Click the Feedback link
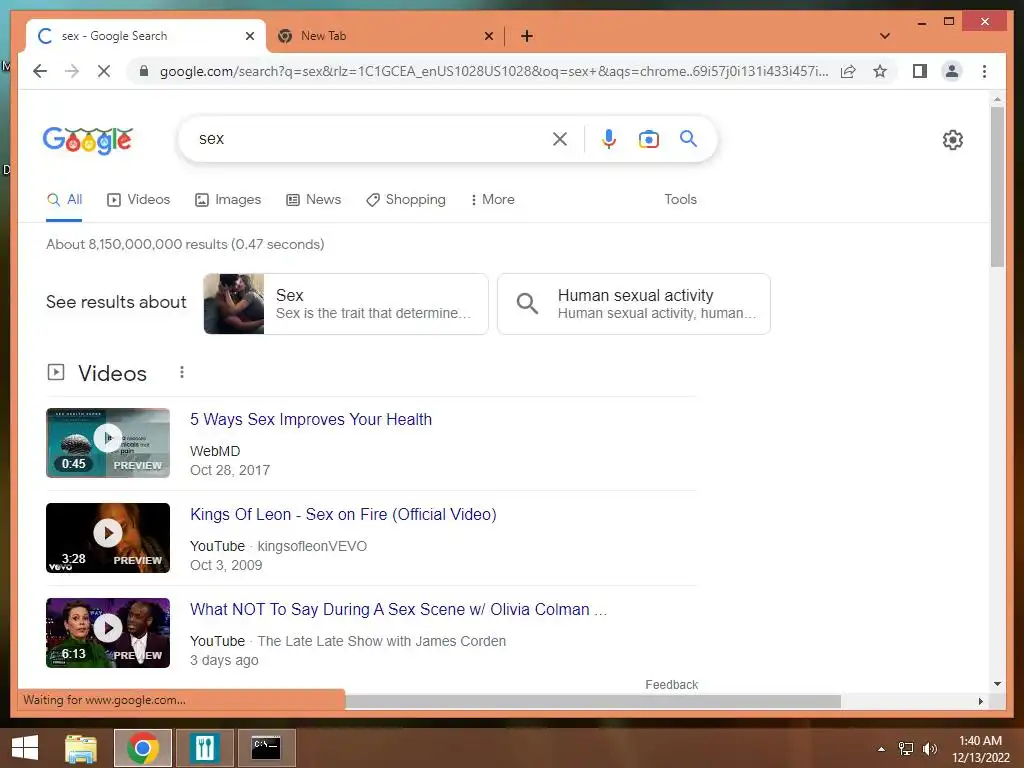 pyautogui.click(x=671, y=684)
